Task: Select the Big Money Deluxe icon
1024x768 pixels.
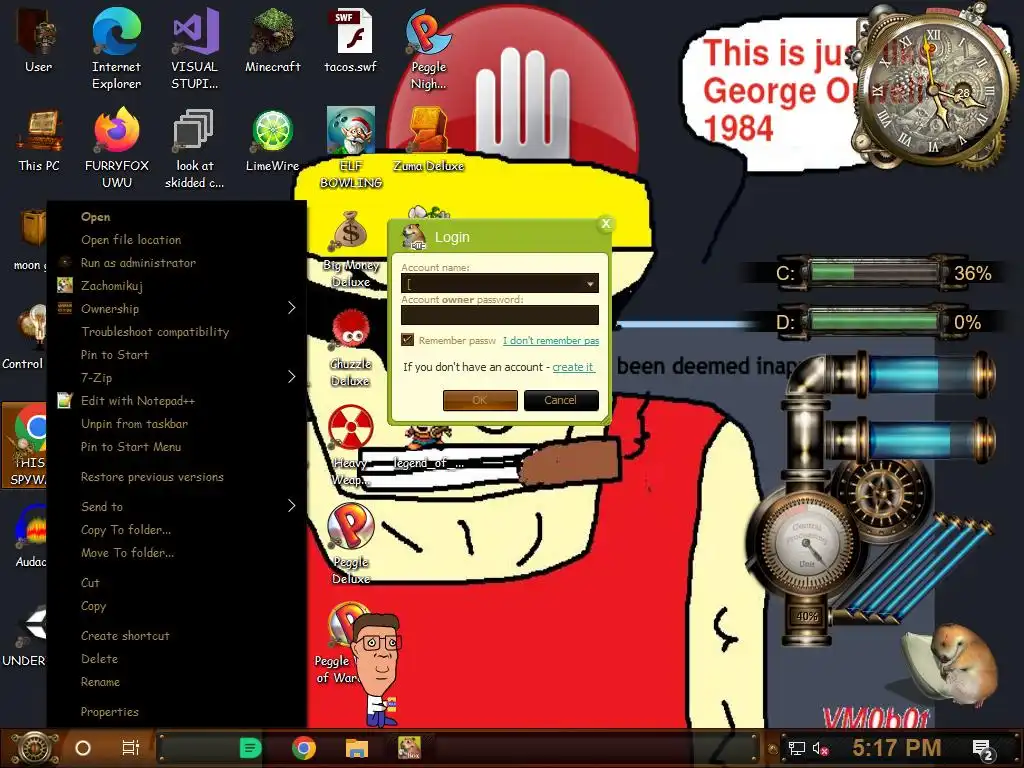Action: coord(351,248)
